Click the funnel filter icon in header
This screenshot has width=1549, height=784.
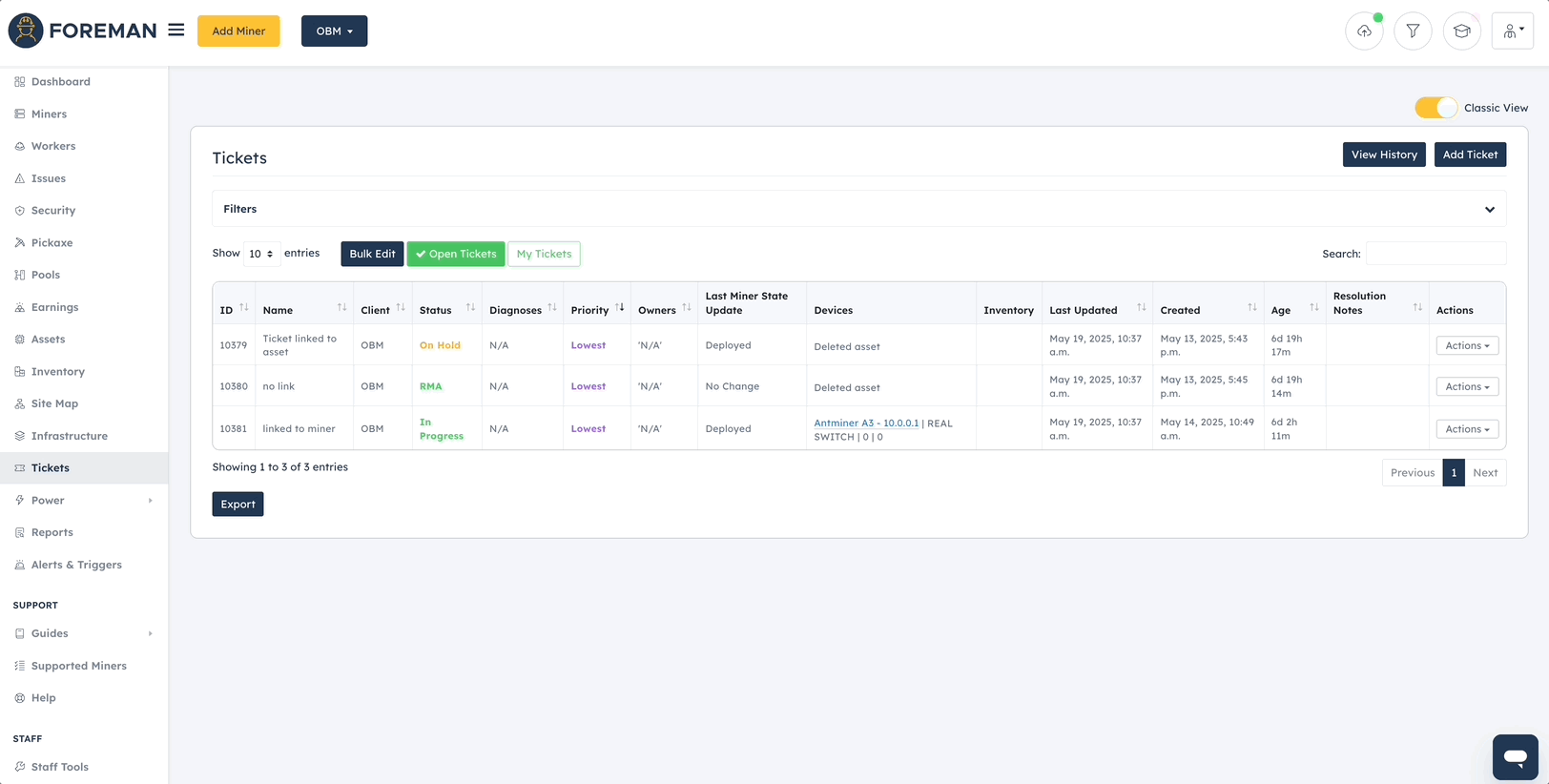click(x=1413, y=31)
